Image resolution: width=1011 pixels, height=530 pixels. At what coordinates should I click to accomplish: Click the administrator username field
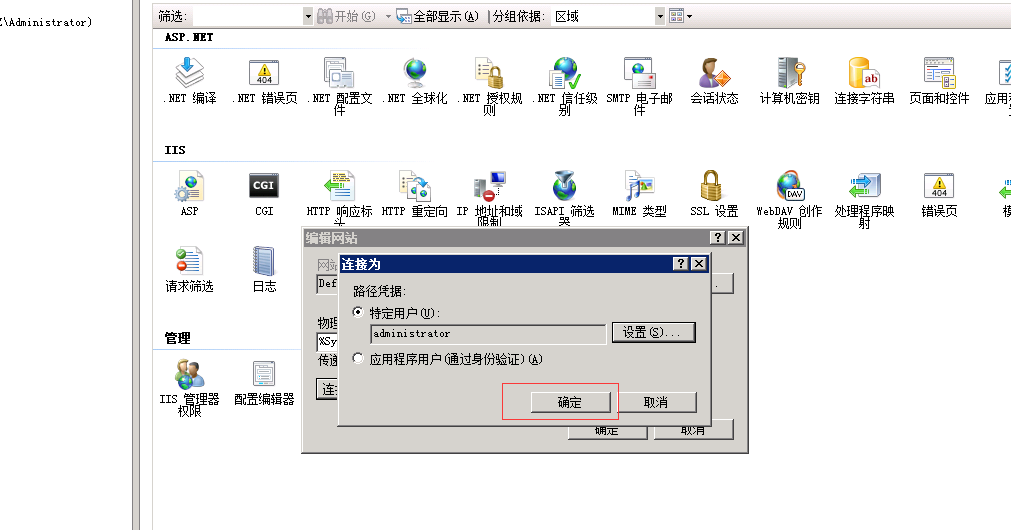[488, 334]
